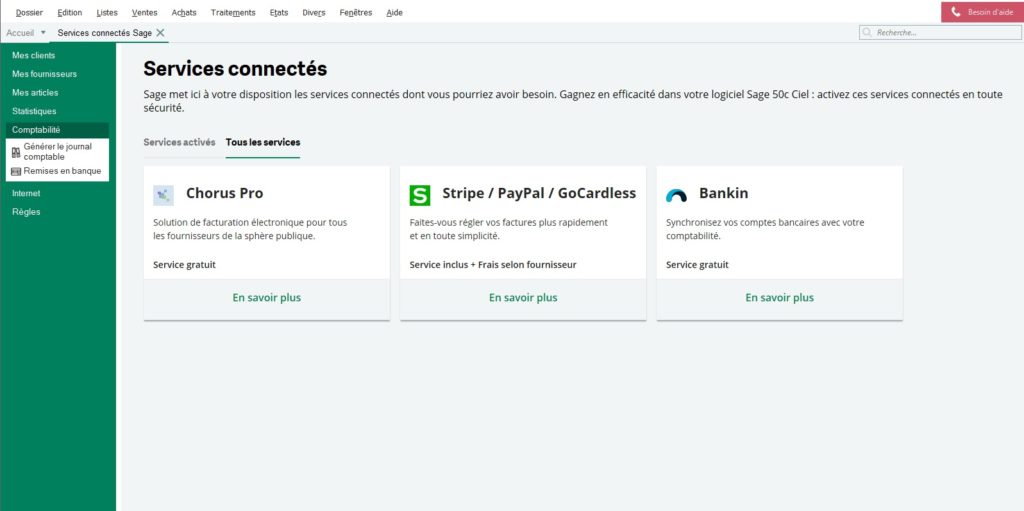Open the Edition menu

coord(70,12)
